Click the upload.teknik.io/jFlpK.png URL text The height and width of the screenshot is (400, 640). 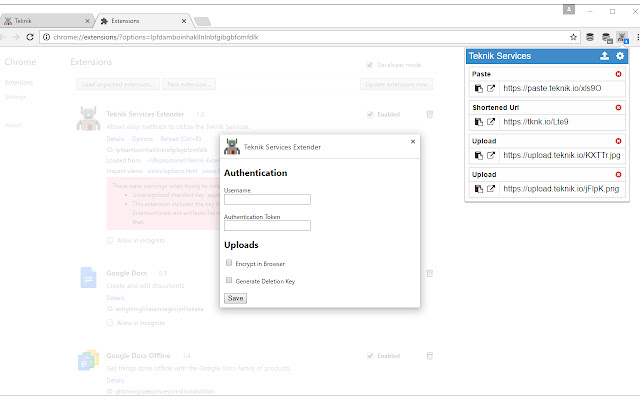coord(561,189)
